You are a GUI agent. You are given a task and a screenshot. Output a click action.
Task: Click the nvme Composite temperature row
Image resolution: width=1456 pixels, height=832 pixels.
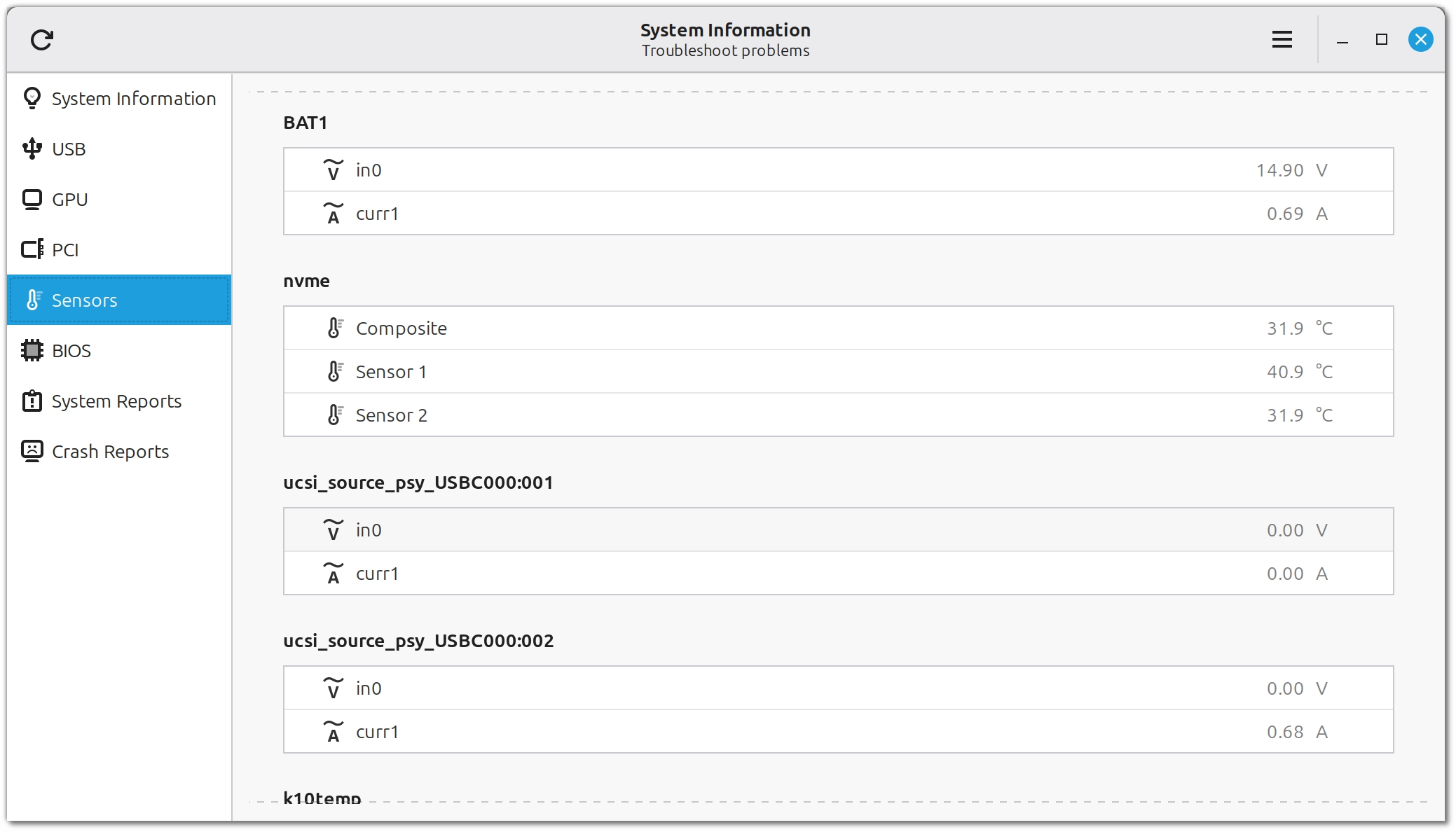838,328
